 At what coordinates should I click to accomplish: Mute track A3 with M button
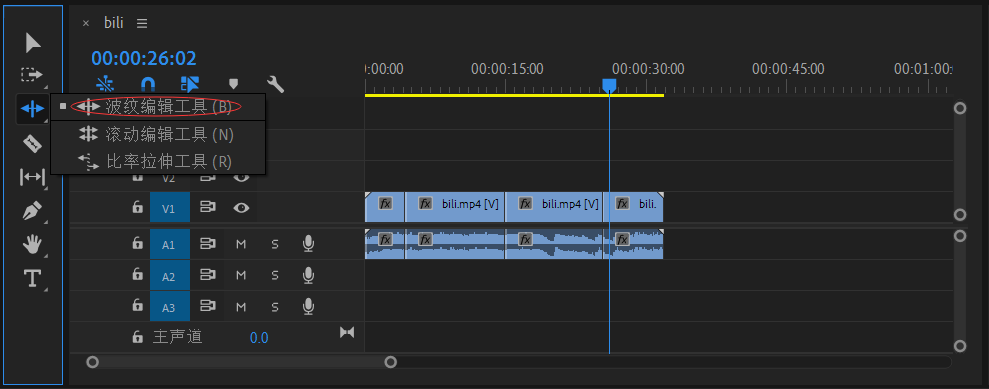[x=240, y=307]
